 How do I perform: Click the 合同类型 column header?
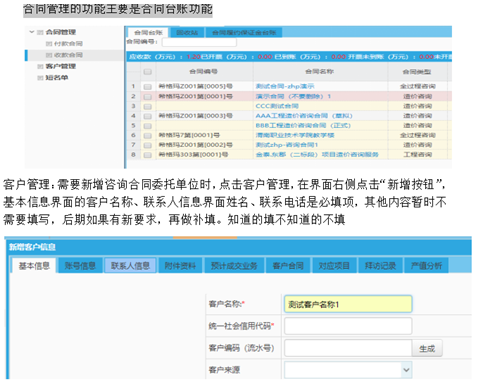(417, 72)
